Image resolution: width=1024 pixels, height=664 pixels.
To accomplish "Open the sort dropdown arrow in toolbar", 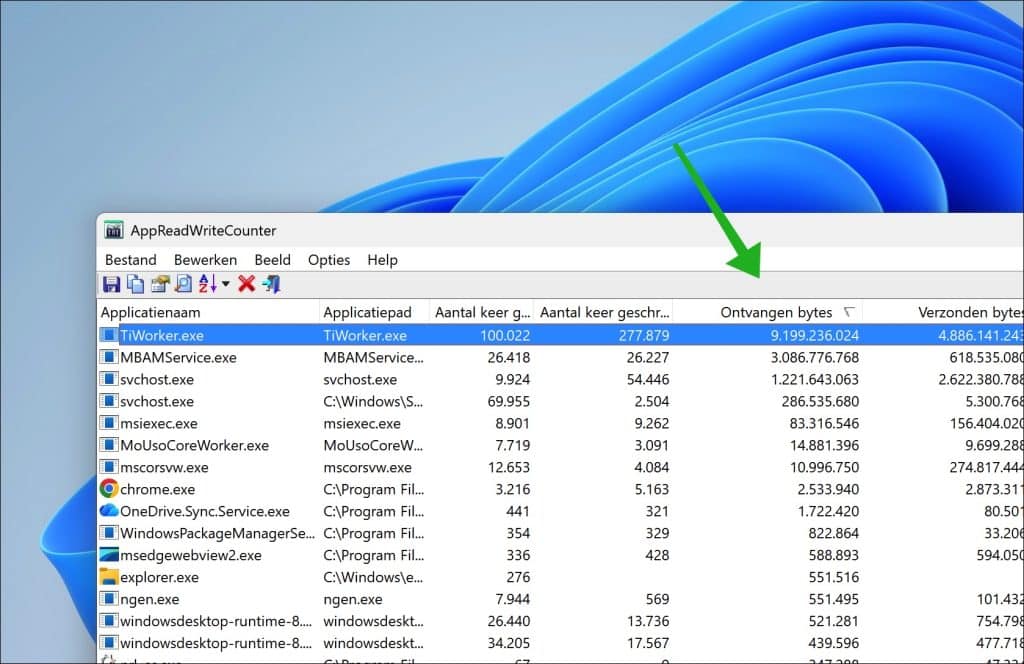I will (226, 284).
